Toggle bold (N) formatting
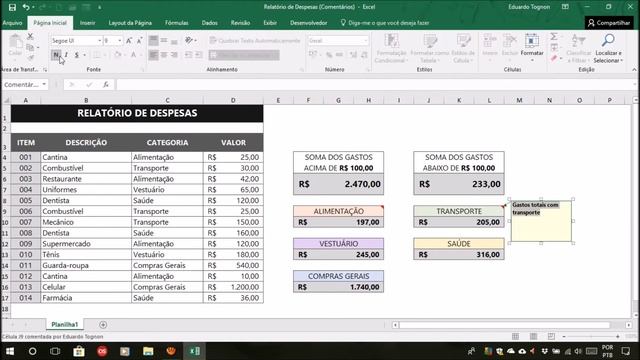Screen dimensions: 640x360 [56, 55]
